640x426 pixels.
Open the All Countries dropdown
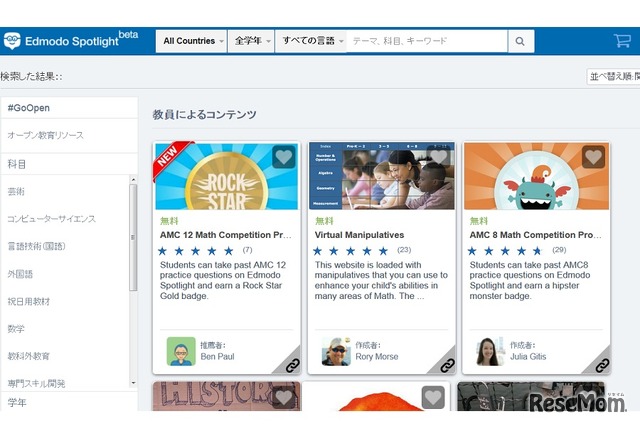click(191, 41)
